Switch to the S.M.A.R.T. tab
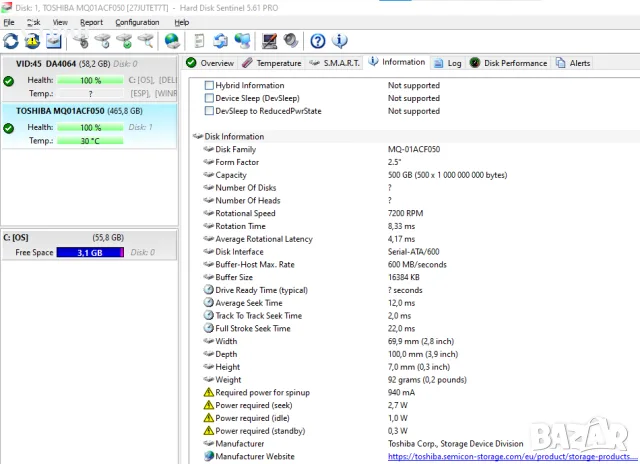The image size is (640, 464). [x=334, y=63]
